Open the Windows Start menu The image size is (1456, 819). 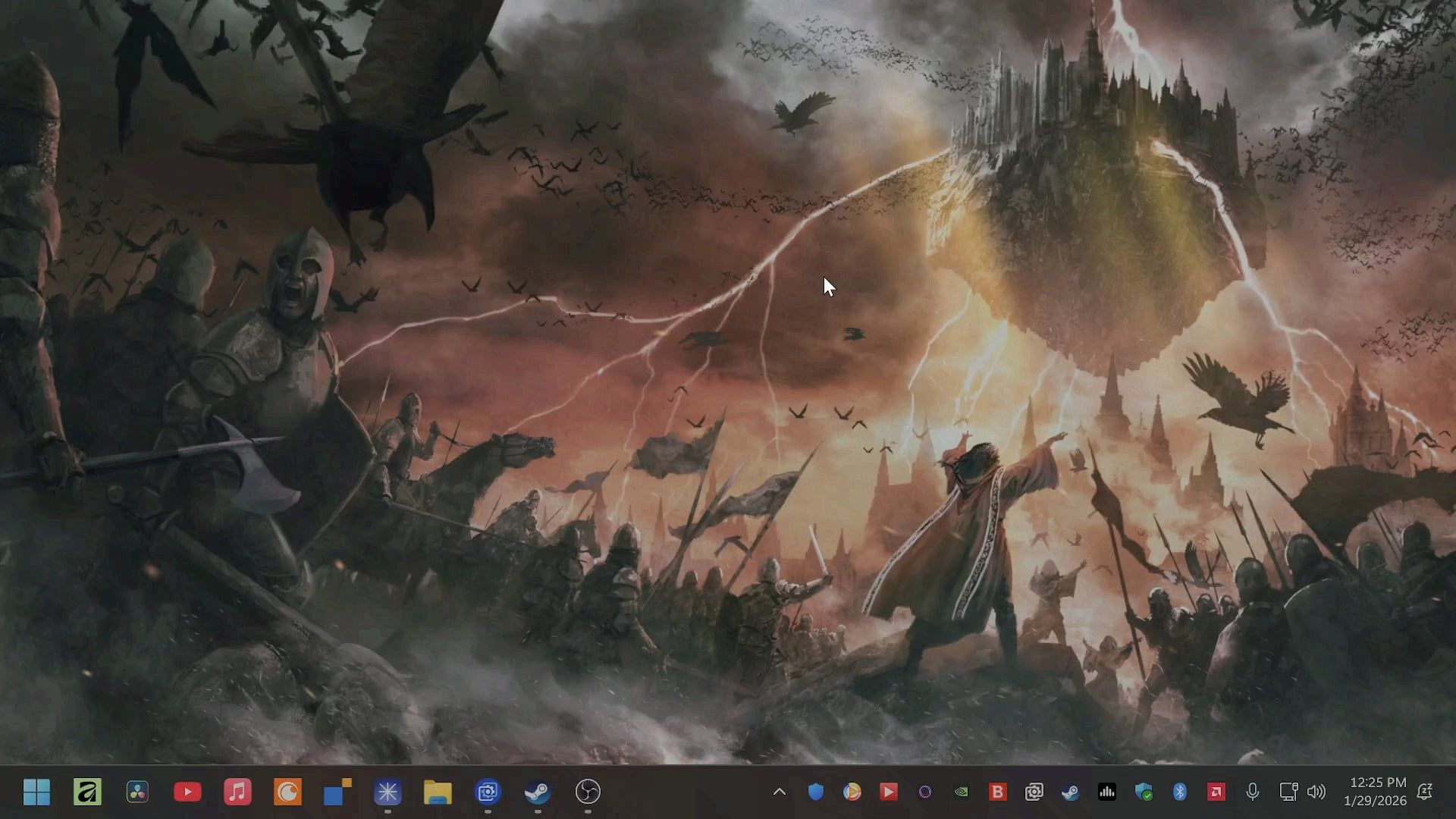(36, 792)
